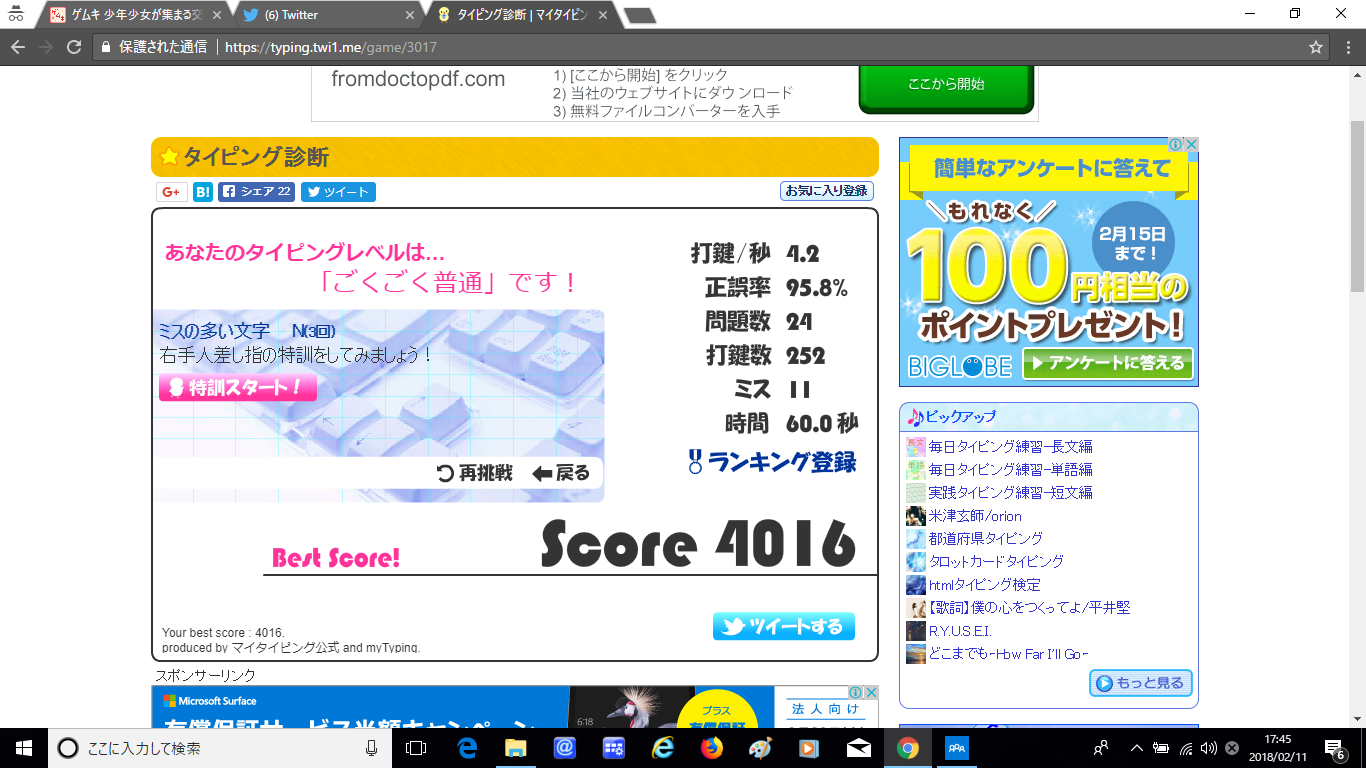
Task: Click 再挑戦 to retry the test
Action: tap(476, 473)
